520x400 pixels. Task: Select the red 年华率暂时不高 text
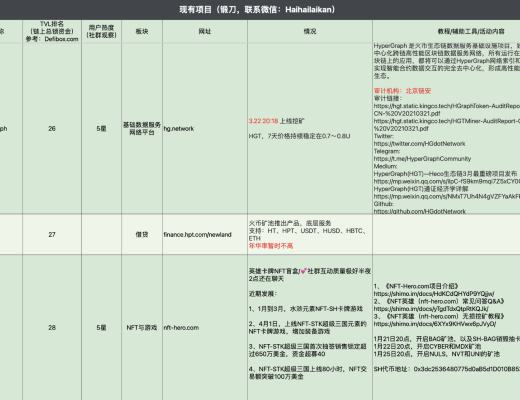(271, 246)
